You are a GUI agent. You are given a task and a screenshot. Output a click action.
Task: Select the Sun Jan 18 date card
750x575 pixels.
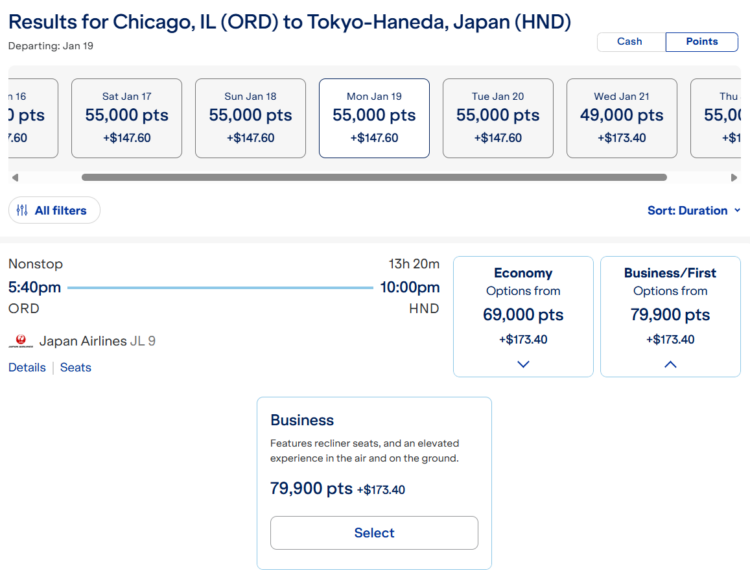250,118
